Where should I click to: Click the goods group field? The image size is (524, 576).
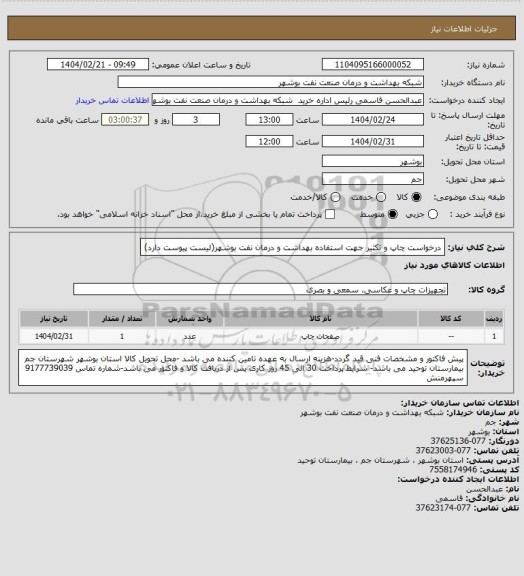(260, 289)
